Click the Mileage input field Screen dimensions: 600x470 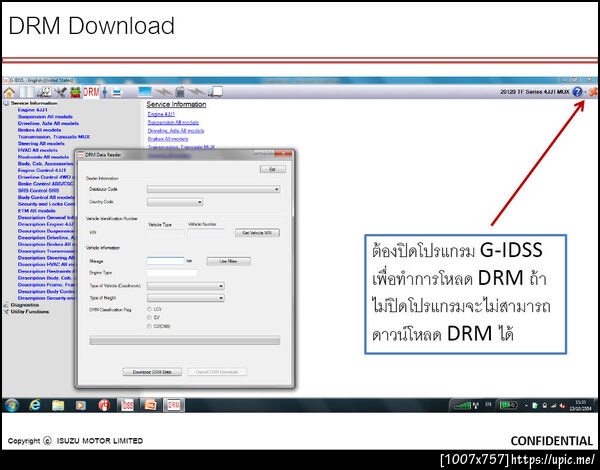[165, 261]
